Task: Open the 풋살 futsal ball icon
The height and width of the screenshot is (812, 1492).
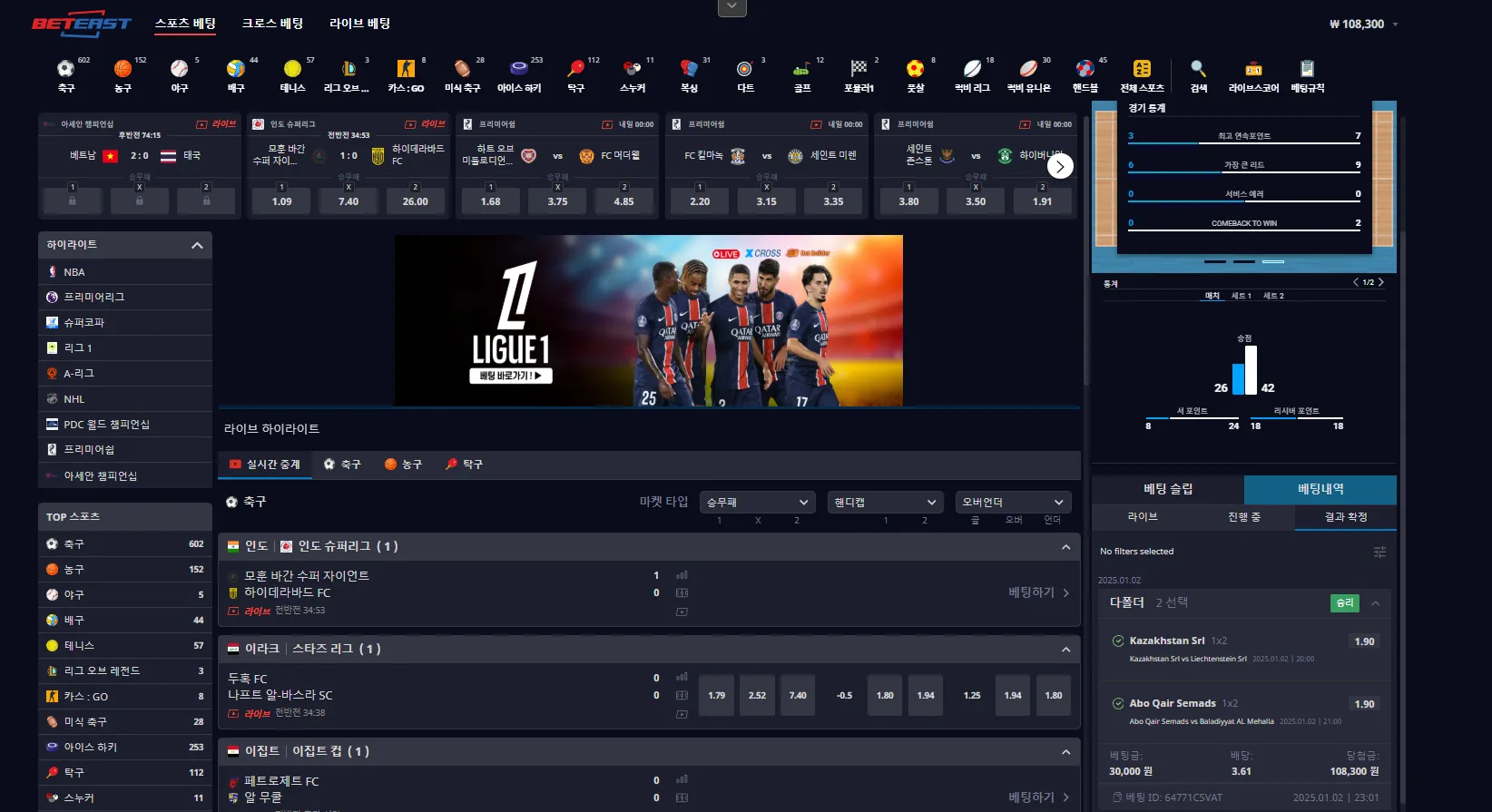Action: [x=916, y=69]
